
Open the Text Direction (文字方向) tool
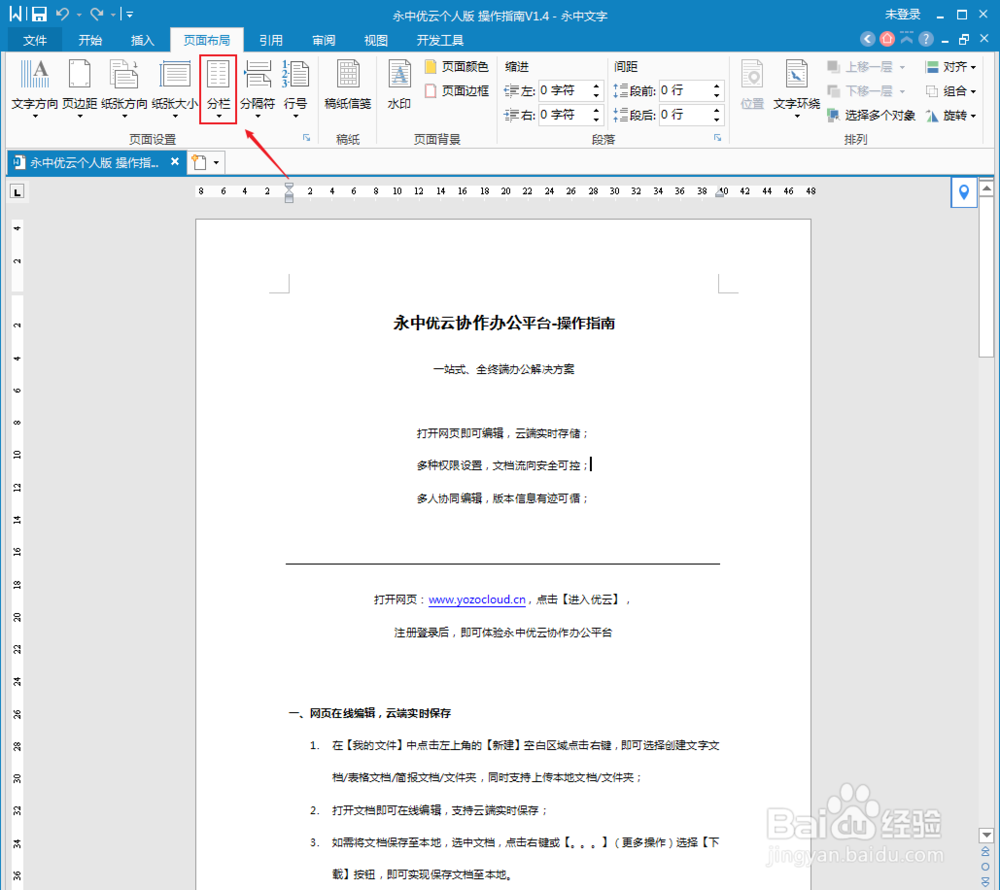point(34,88)
